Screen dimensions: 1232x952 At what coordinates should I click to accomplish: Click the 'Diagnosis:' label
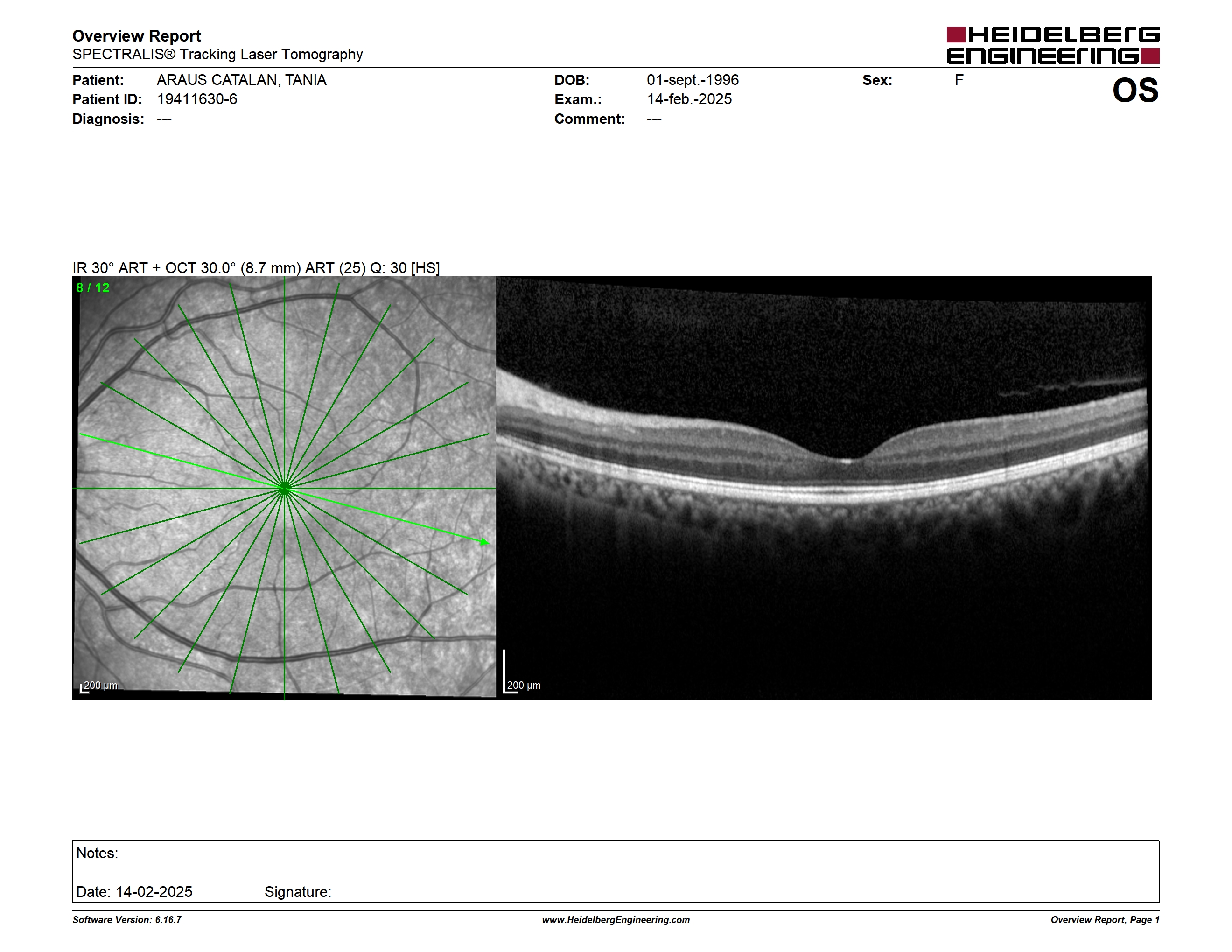point(108,119)
